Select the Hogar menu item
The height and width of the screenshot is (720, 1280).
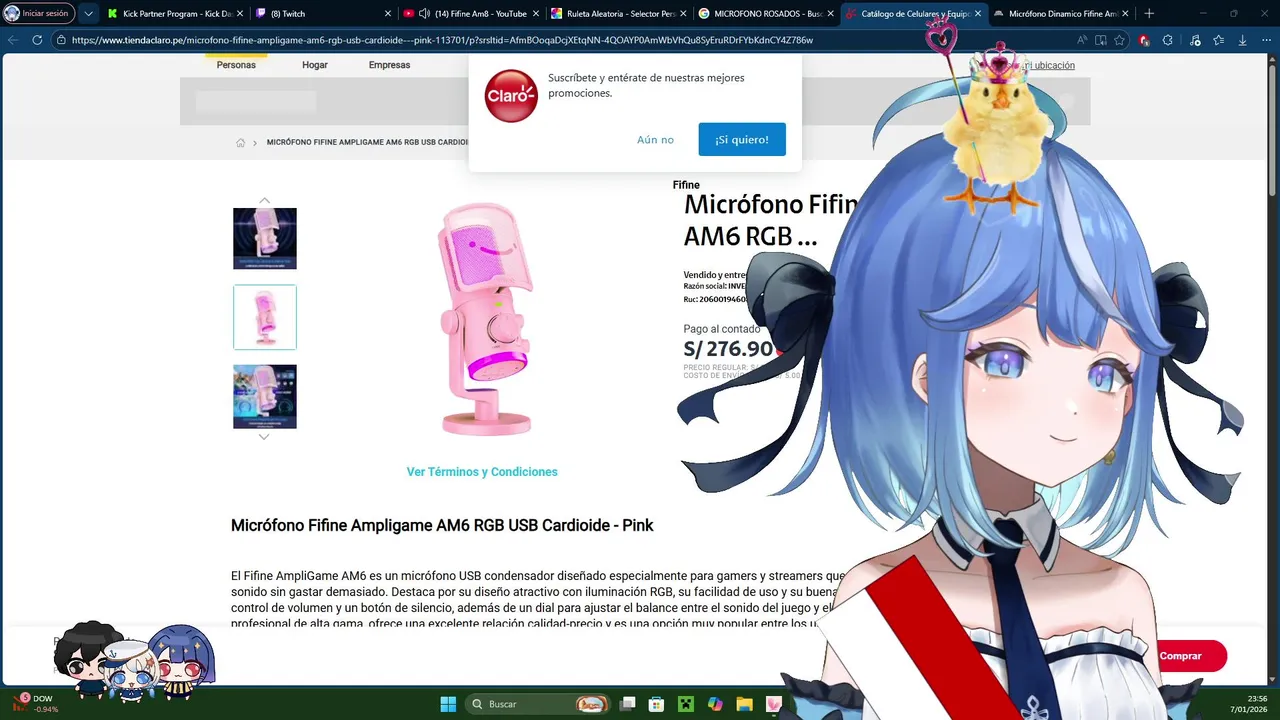315,65
